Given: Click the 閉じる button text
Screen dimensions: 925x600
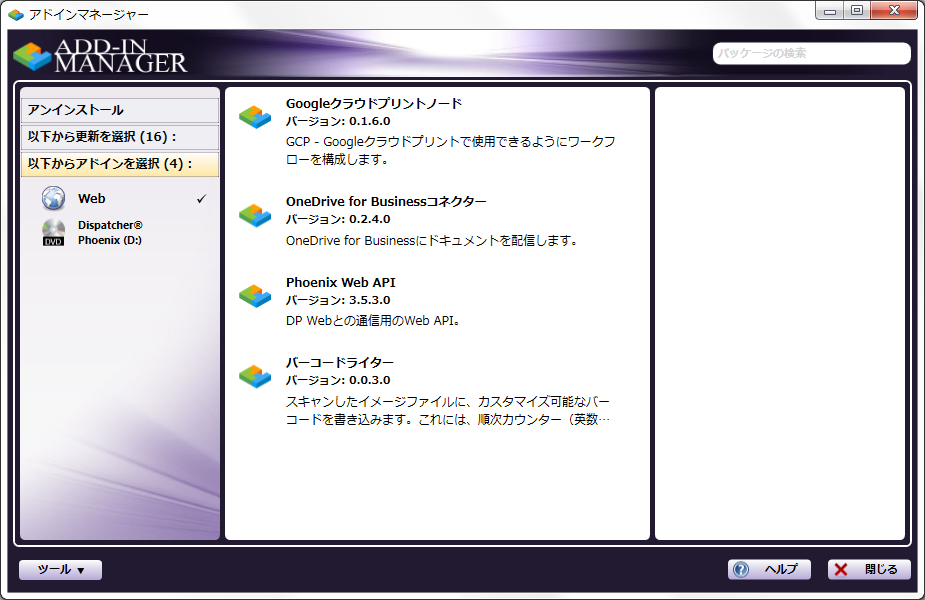Looking at the screenshot, I should (x=881, y=569).
